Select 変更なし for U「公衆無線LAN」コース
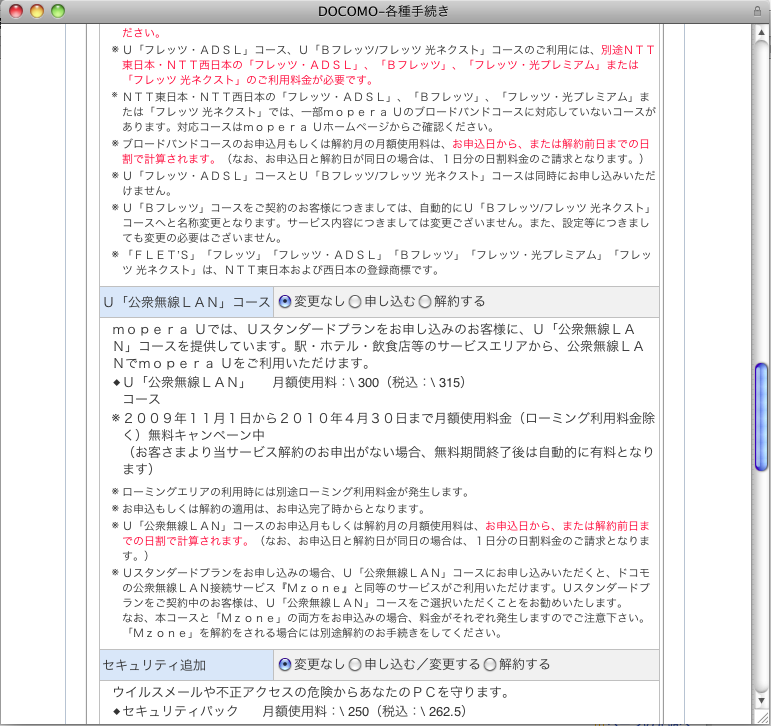Screen dimensions: 771x726 285,302
